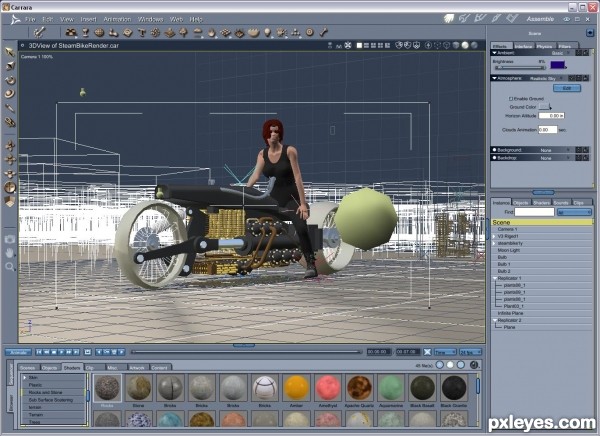Expand the steambike1y tree node

coord(494,243)
